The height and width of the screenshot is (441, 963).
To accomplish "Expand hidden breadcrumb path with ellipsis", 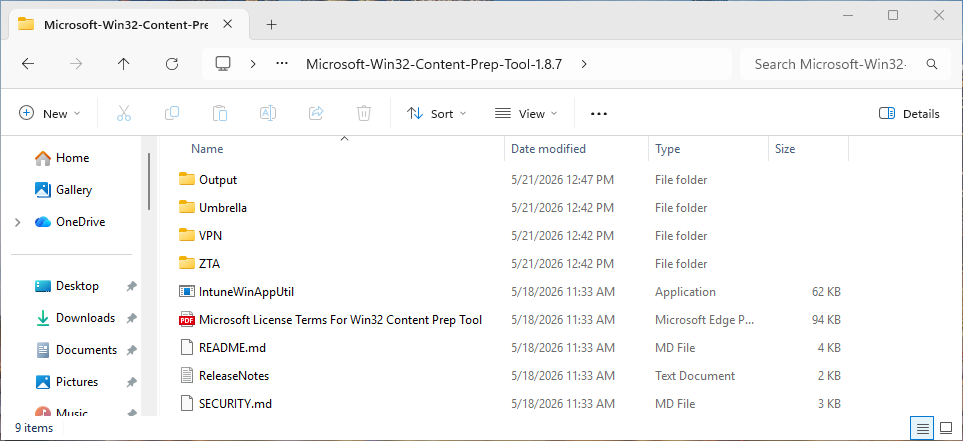I will 282,64.
